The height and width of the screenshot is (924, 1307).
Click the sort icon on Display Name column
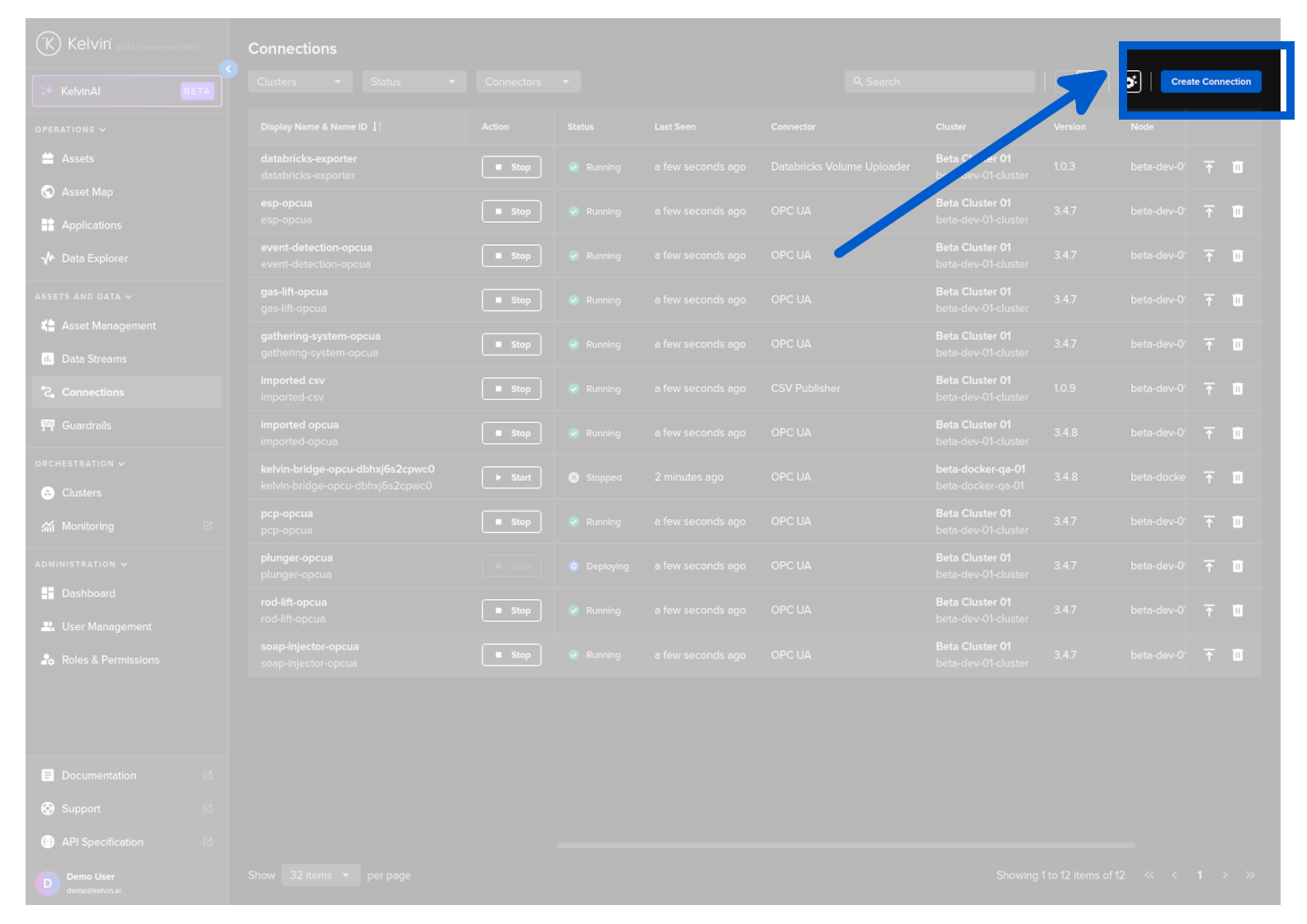(376, 127)
